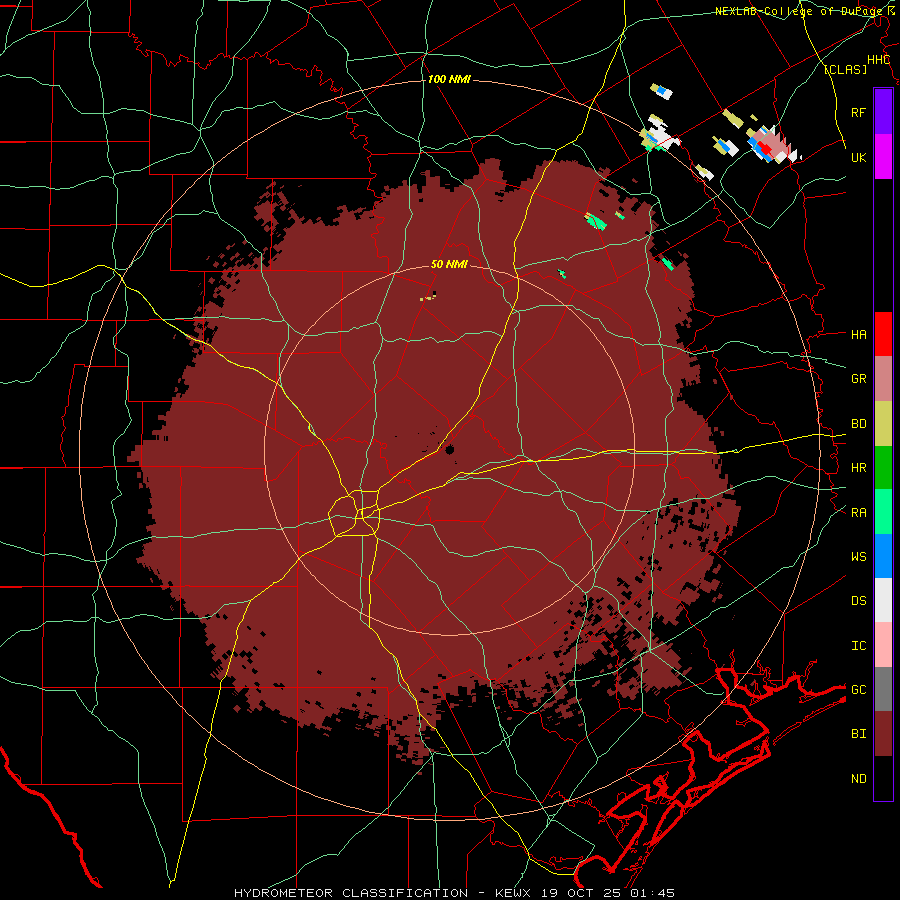Click the 100 NMI range ring label
Viewport: 900px width, 900px height.
pos(449,79)
